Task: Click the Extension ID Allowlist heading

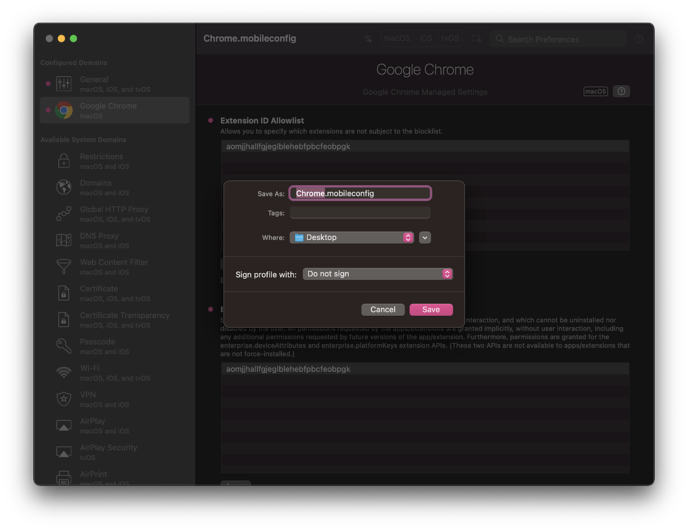Action: tap(262, 120)
